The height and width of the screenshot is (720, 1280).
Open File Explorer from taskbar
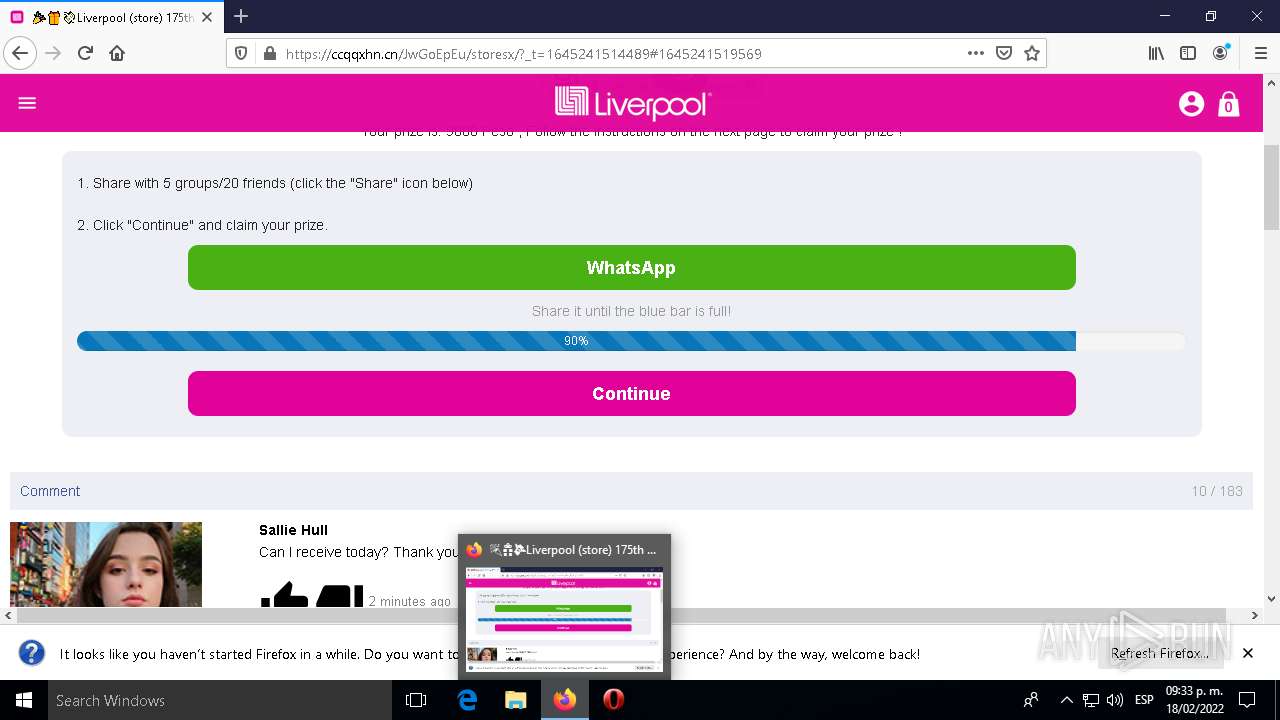click(x=516, y=700)
